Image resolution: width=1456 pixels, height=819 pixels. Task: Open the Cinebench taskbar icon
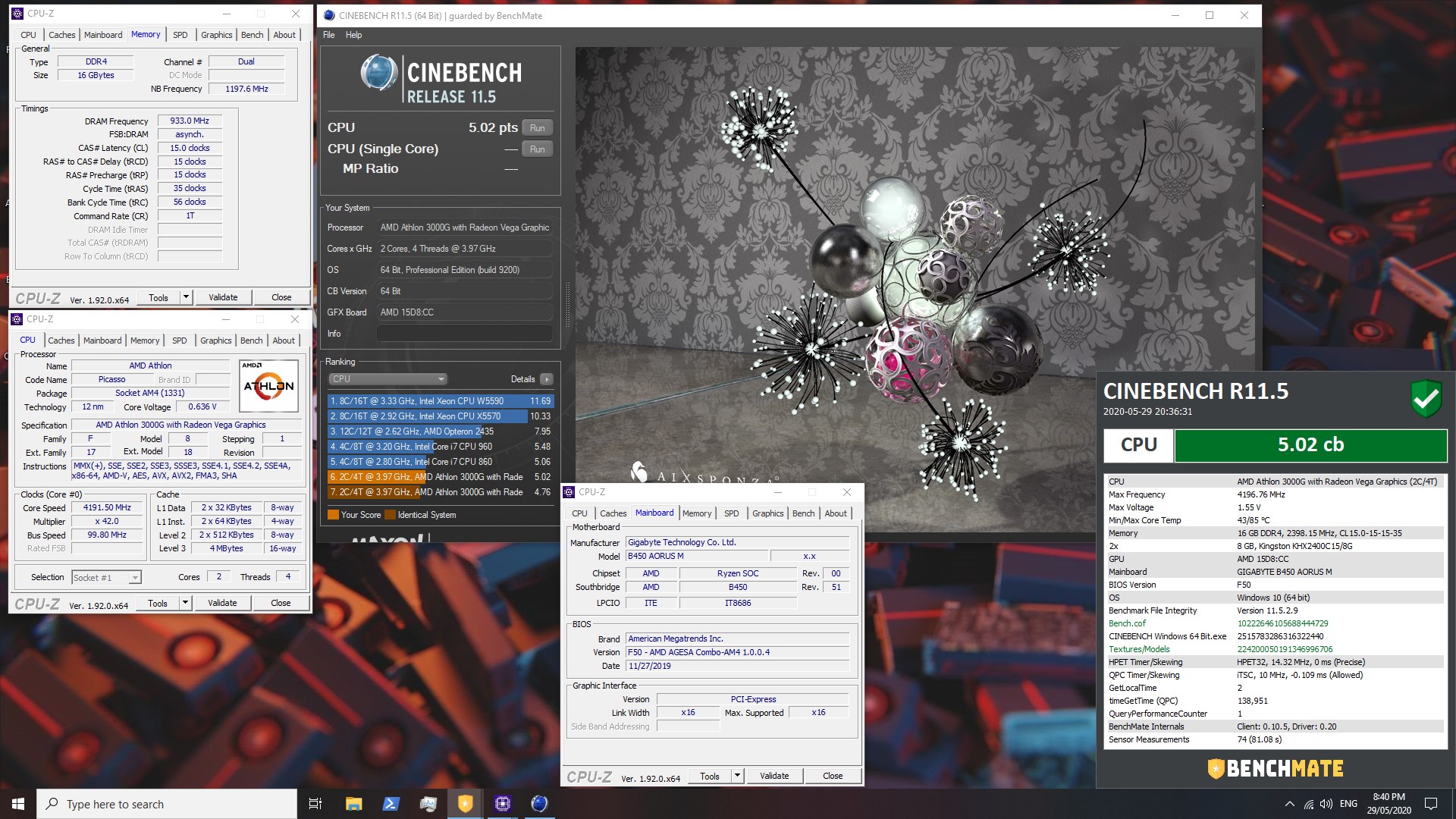coord(539,804)
